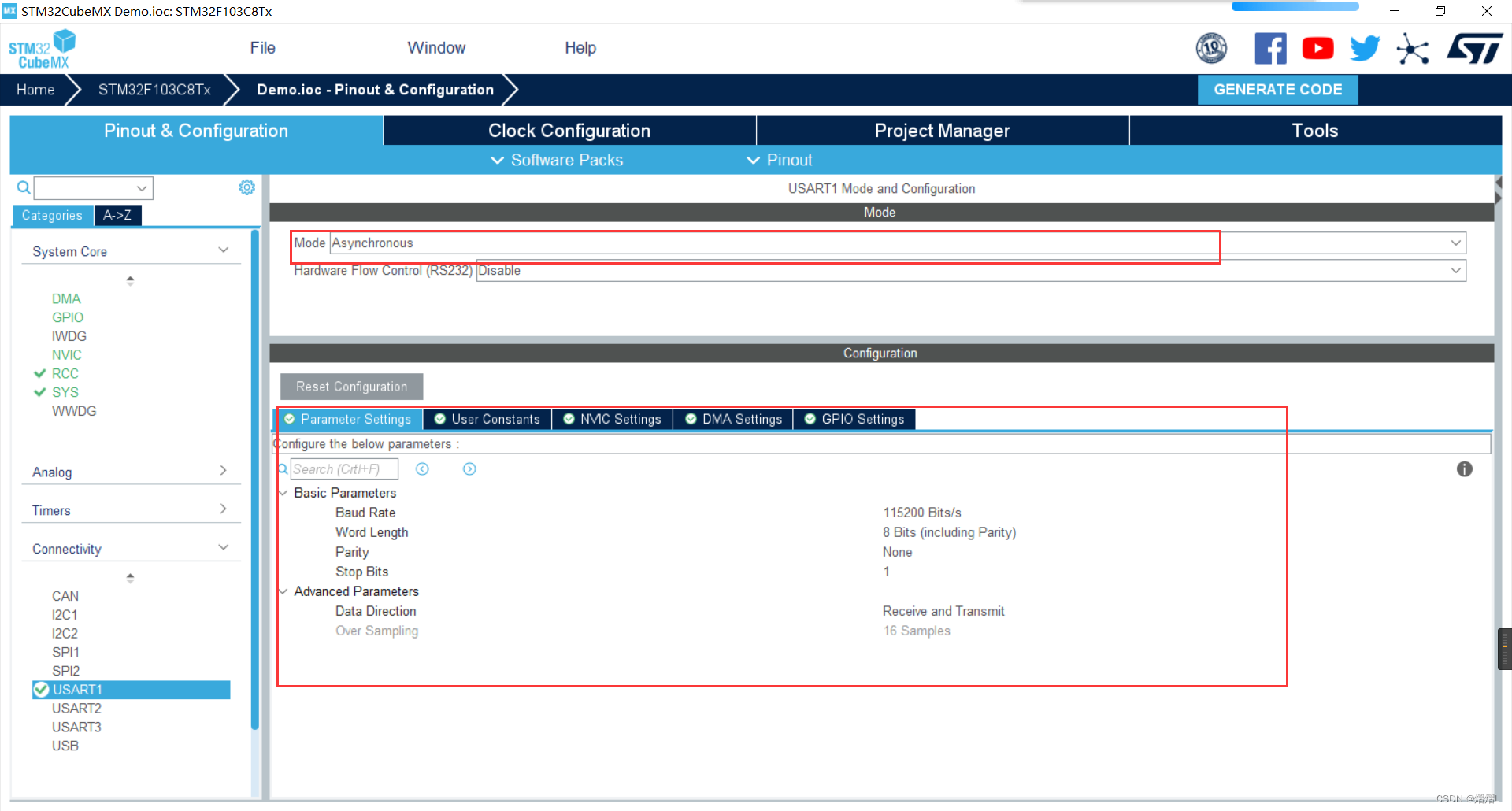Collapse the Basic Parameters group

pos(283,493)
